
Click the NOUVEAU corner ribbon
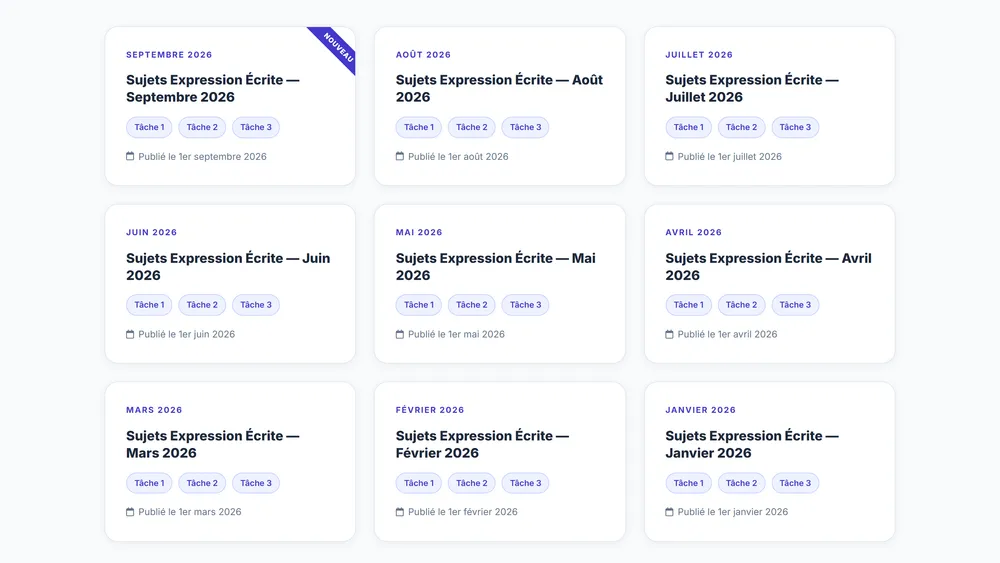(x=337, y=46)
